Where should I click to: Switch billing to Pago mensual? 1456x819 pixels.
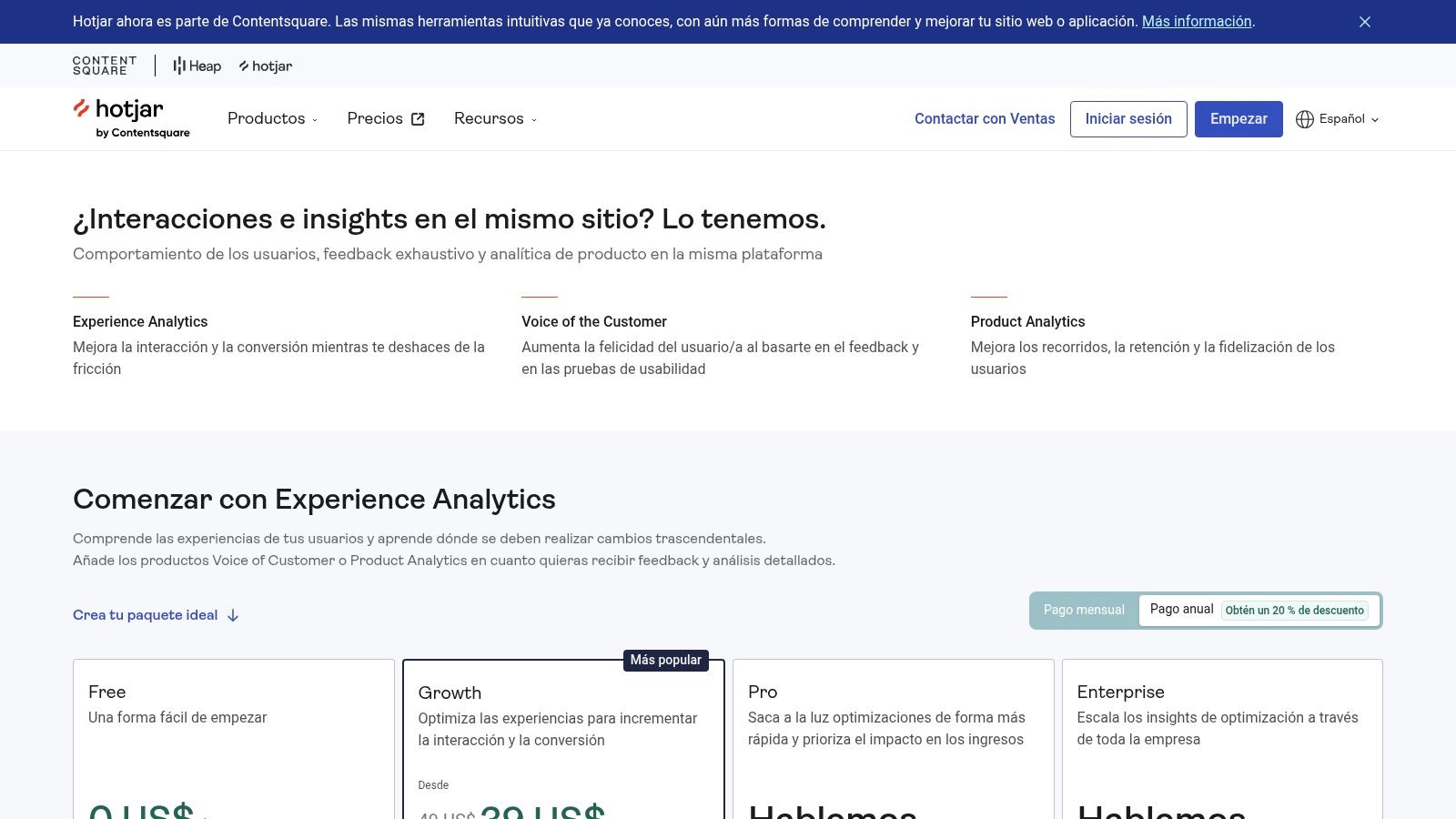(1083, 610)
